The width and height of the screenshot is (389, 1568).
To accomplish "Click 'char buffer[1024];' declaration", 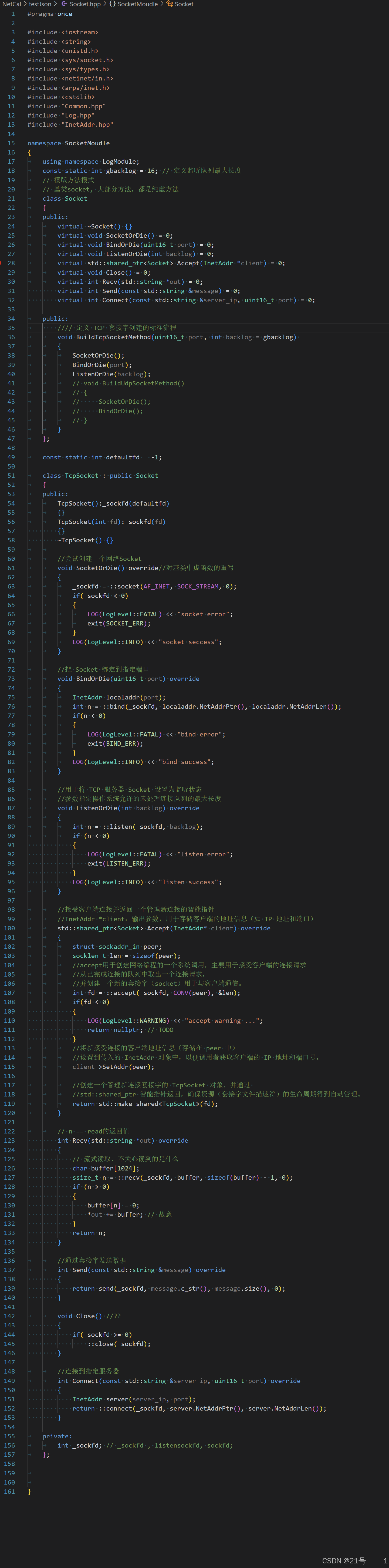I will click(x=106, y=1169).
